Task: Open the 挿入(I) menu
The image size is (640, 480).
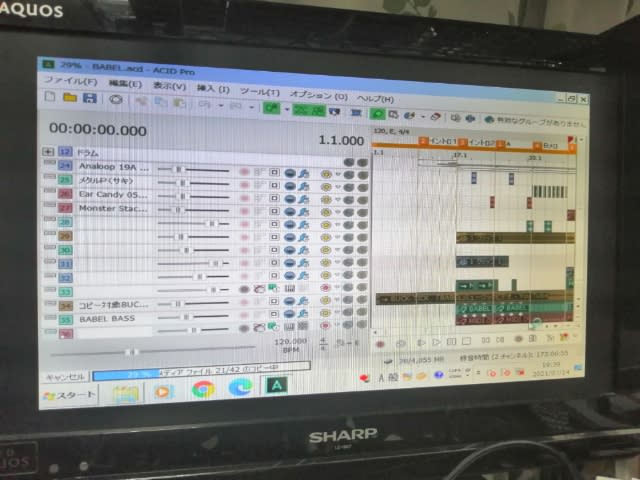Action: 213,89
